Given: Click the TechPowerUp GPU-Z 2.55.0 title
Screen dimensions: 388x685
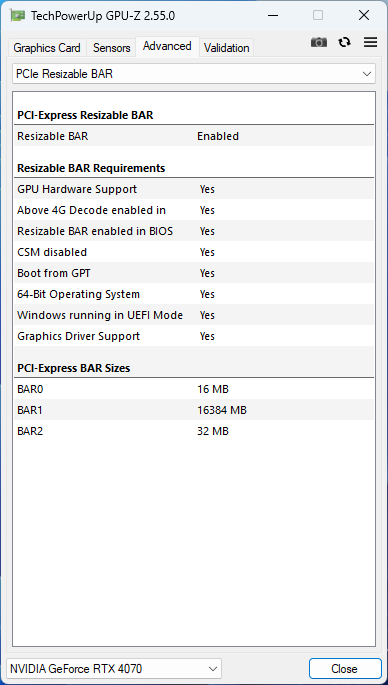Looking at the screenshot, I should click(x=103, y=16).
